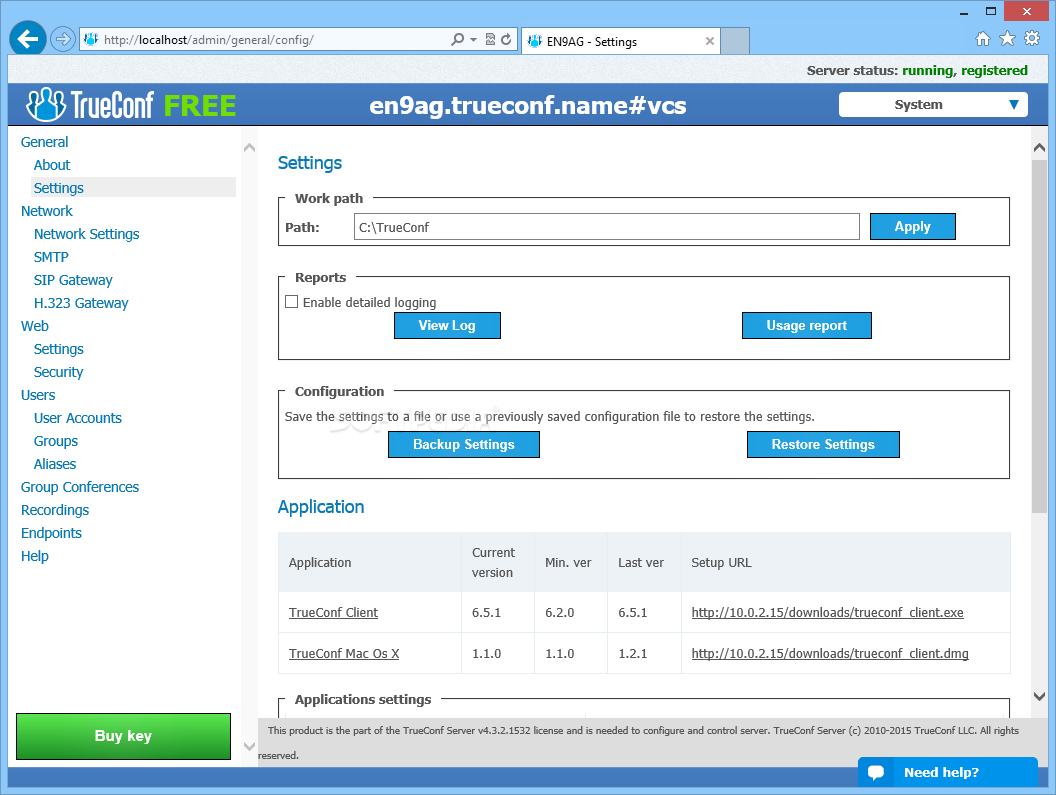Viewport: 1056px width, 795px height.
Task: Open Recordings page in sidebar
Action: pyautogui.click(x=55, y=510)
